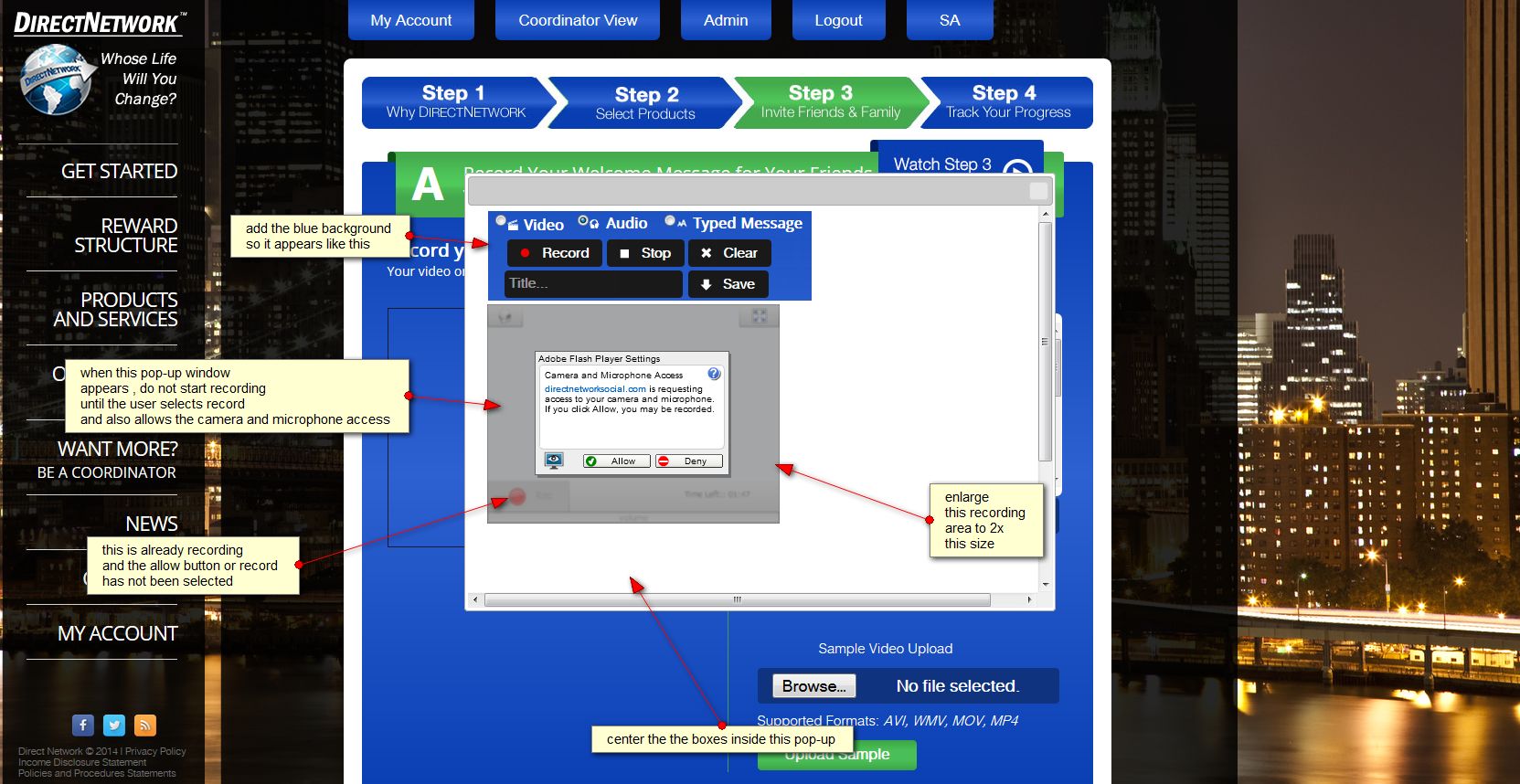Click the 'Supported Formats' text line
The image size is (1520, 784).
click(x=888, y=721)
